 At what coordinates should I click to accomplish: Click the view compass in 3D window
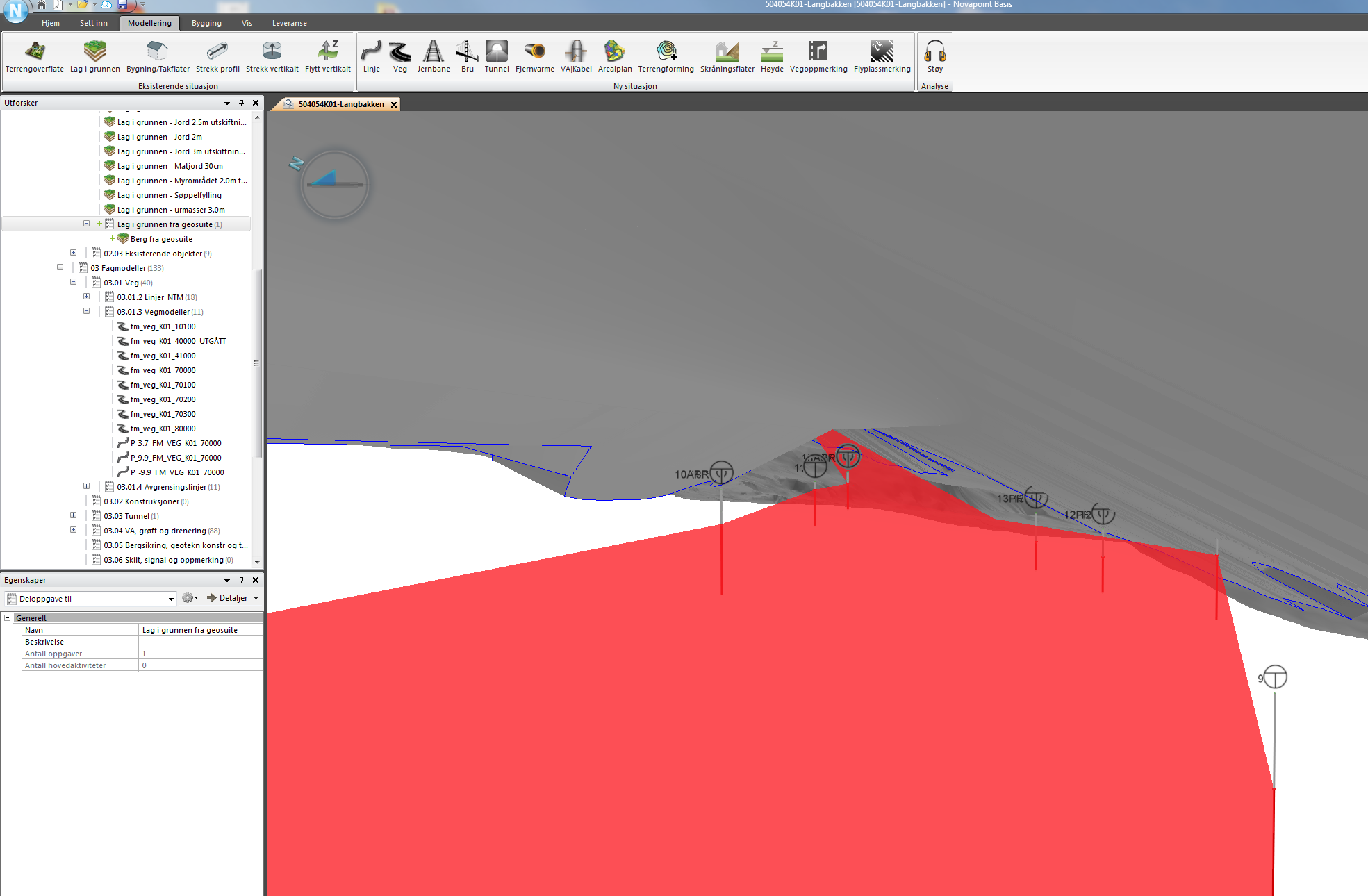pos(335,184)
